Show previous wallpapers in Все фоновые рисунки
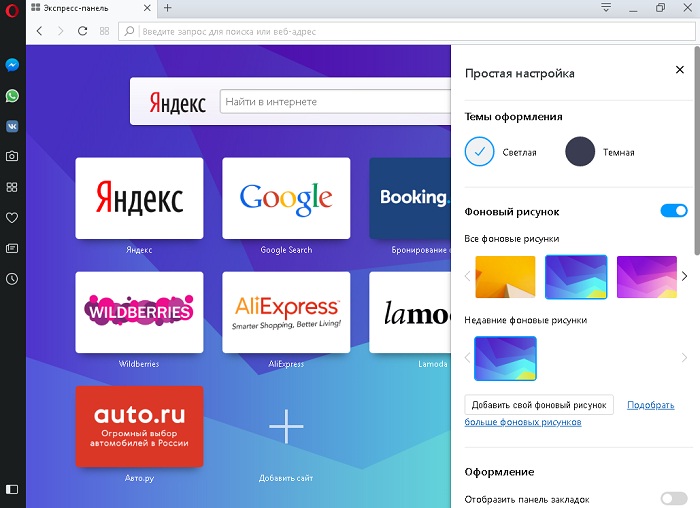This screenshot has width=700, height=508. [467, 276]
